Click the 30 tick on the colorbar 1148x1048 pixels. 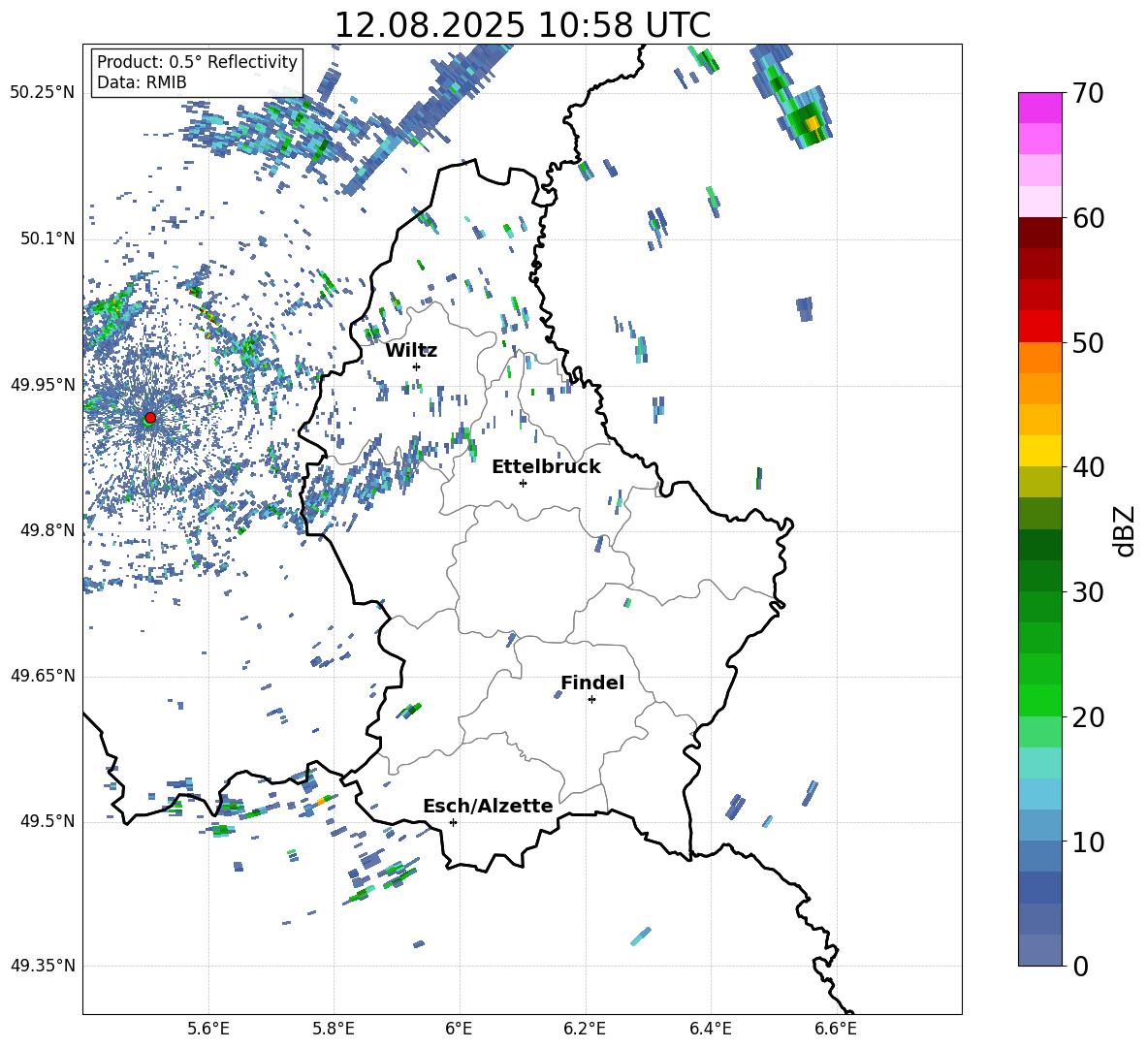point(1087,592)
